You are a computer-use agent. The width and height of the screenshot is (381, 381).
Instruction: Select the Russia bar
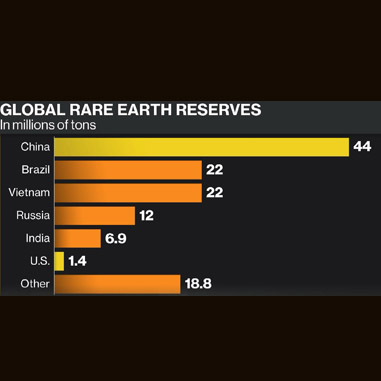[95, 216]
